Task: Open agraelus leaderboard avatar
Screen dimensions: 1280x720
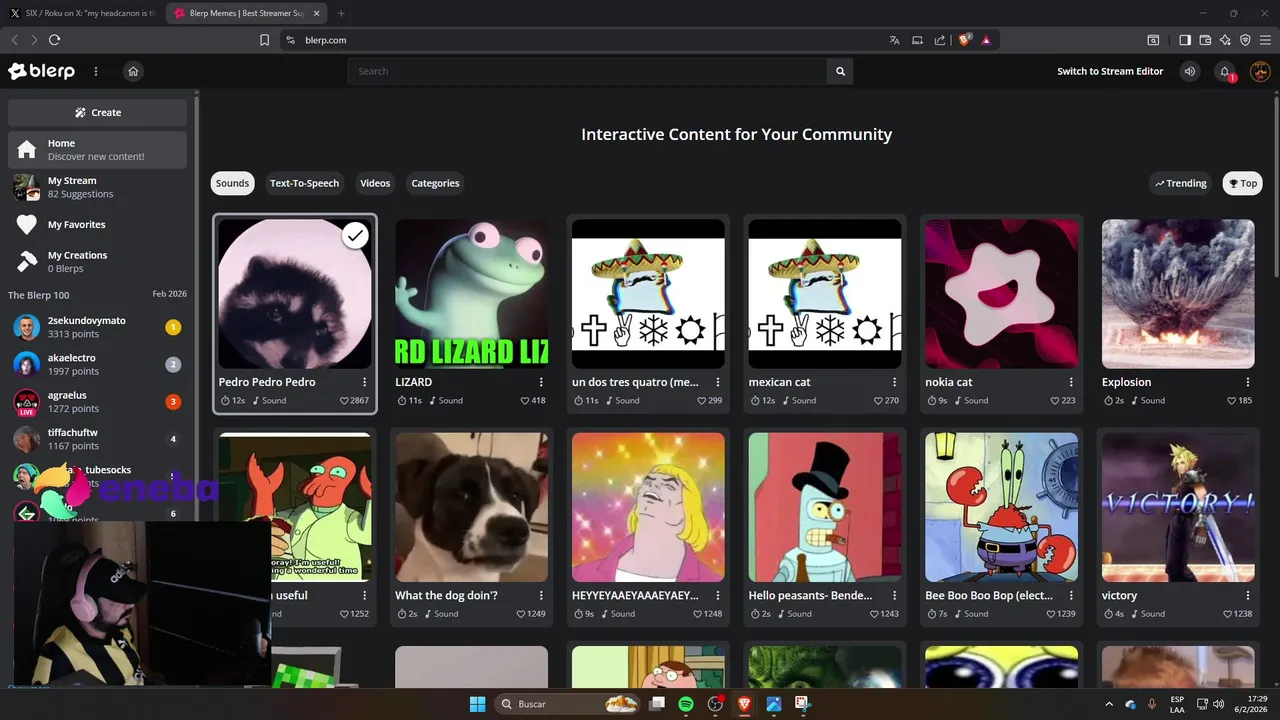Action: pyautogui.click(x=26, y=402)
